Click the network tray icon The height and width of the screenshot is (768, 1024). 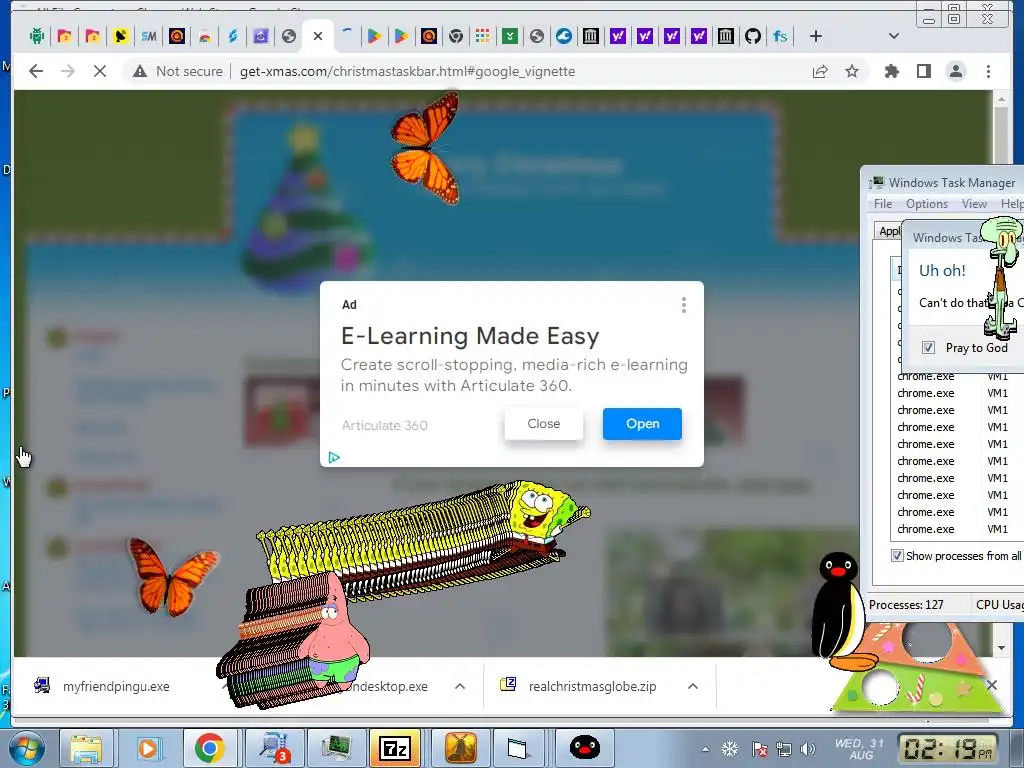click(x=784, y=749)
